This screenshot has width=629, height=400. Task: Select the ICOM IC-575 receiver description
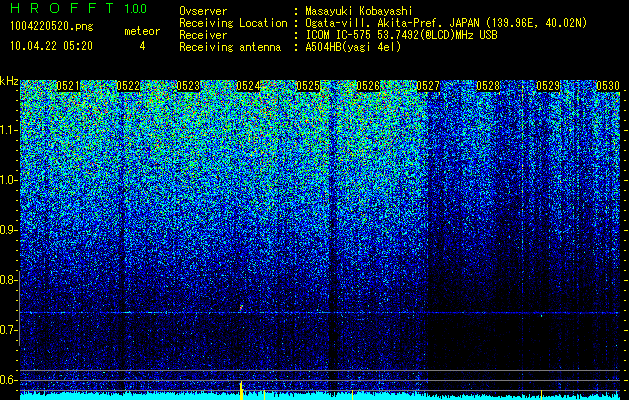[402, 35]
